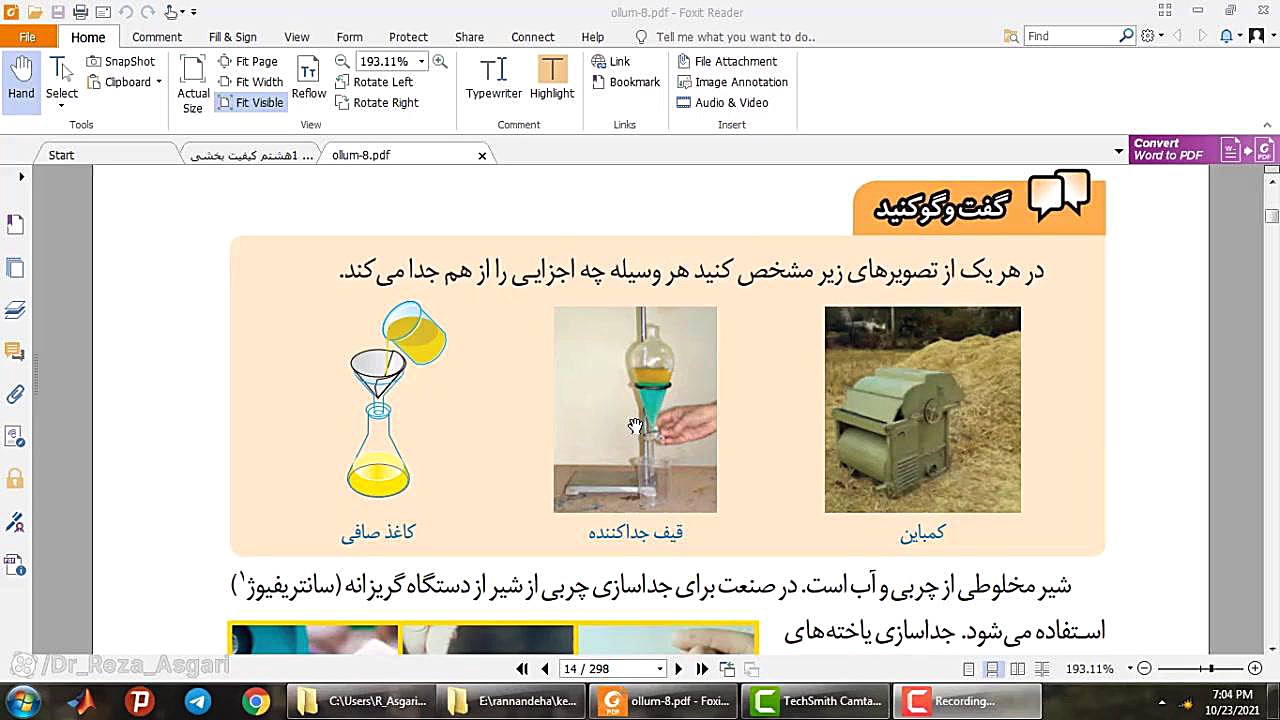1280x720 pixels.
Task: Rotate the page left
Action: pyautogui.click(x=374, y=82)
